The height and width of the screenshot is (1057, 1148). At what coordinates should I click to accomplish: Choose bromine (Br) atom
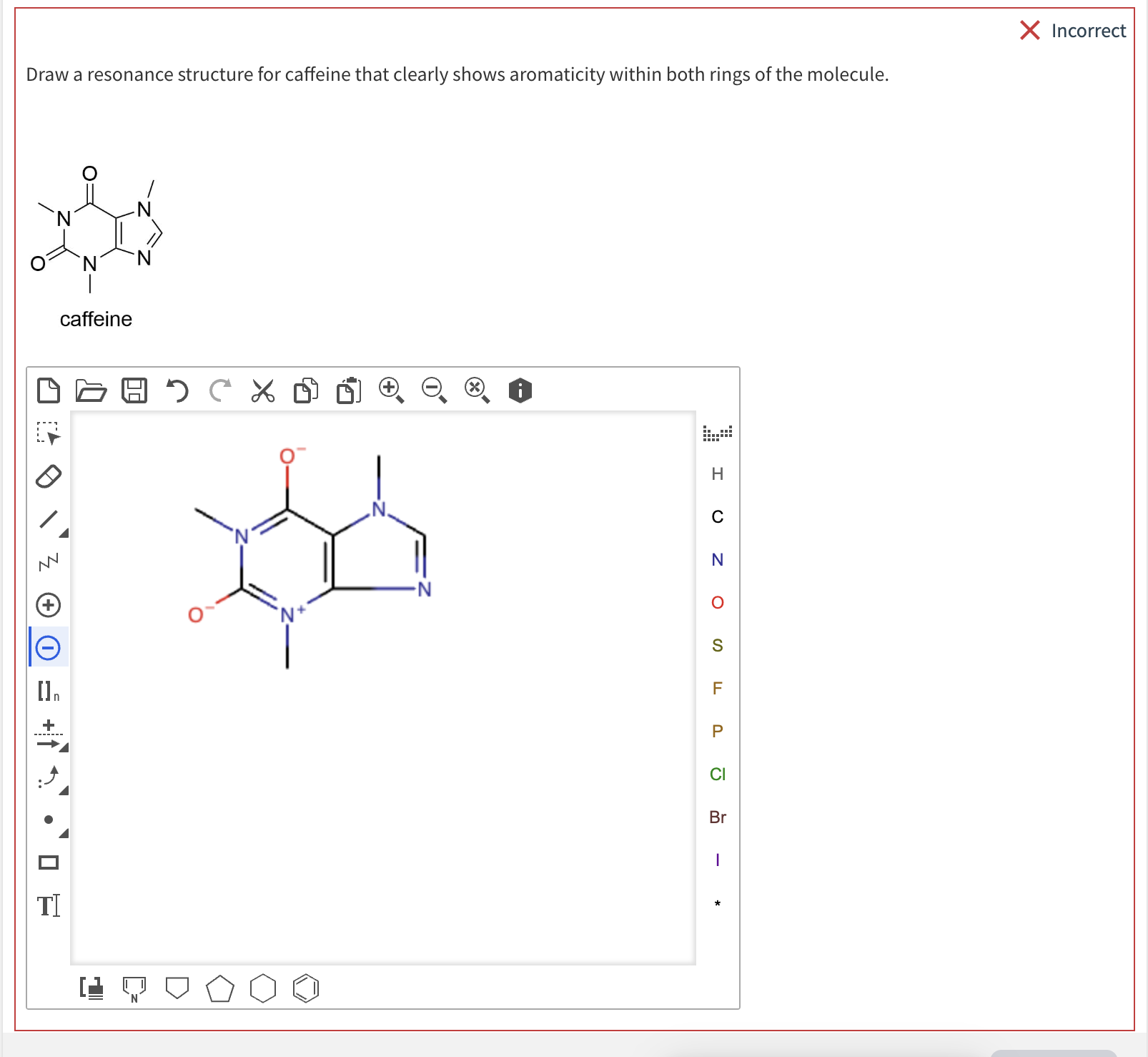click(x=718, y=817)
